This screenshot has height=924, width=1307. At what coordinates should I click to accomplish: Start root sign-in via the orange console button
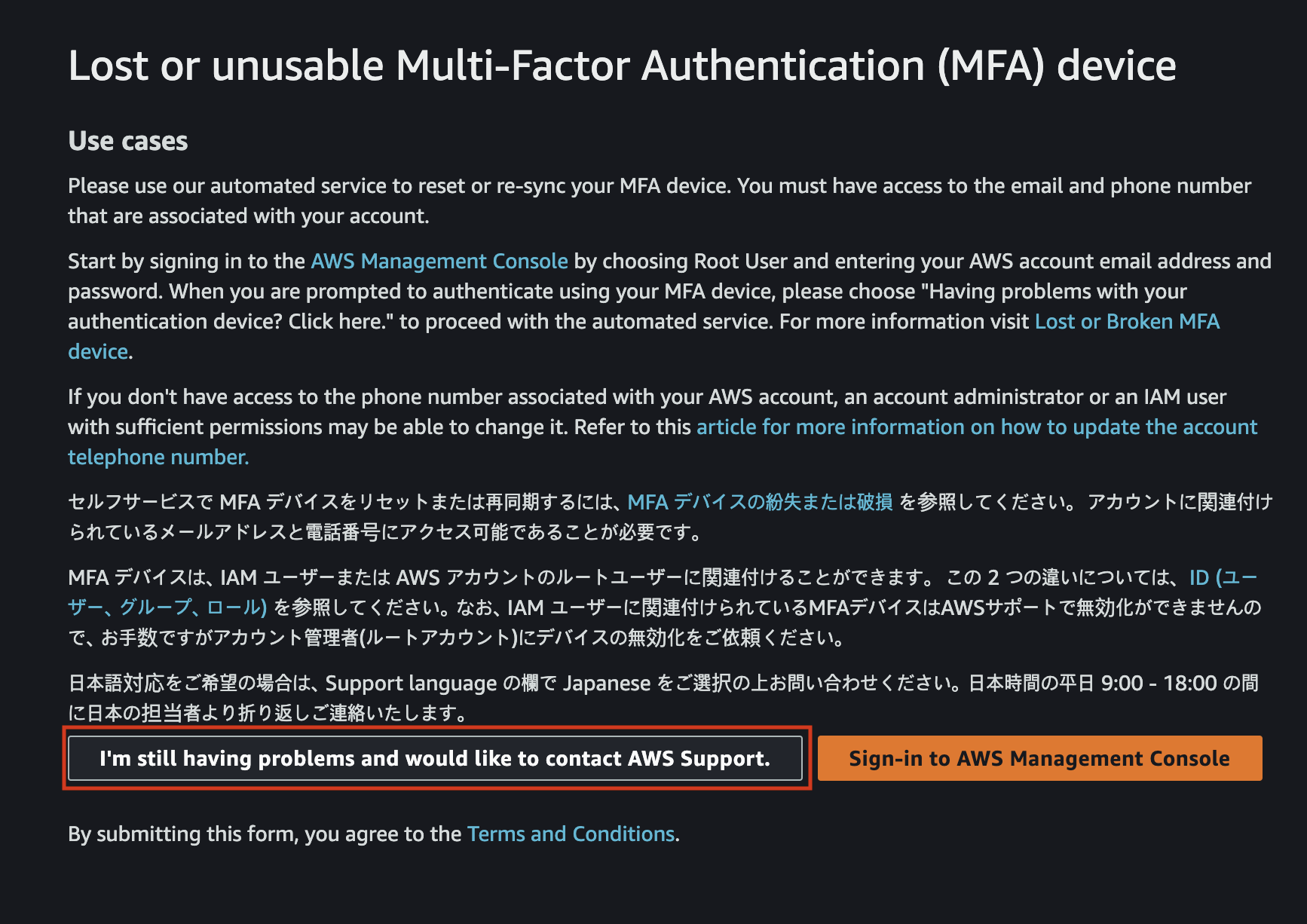[1039, 758]
